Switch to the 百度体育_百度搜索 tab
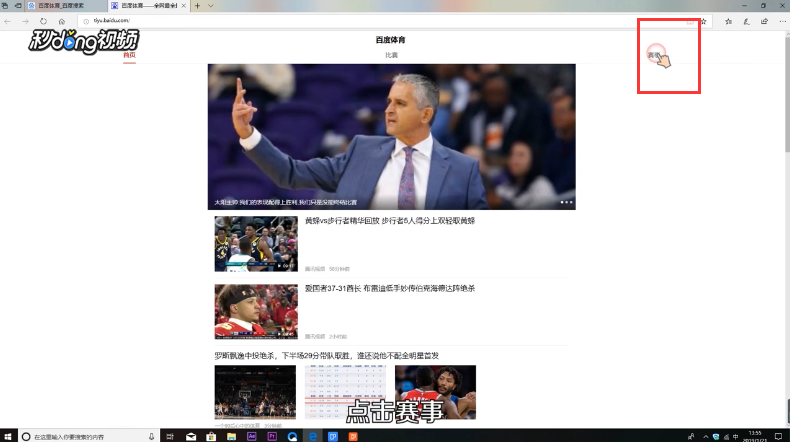The height and width of the screenshot is (442, 790). [x=65, y=6]
